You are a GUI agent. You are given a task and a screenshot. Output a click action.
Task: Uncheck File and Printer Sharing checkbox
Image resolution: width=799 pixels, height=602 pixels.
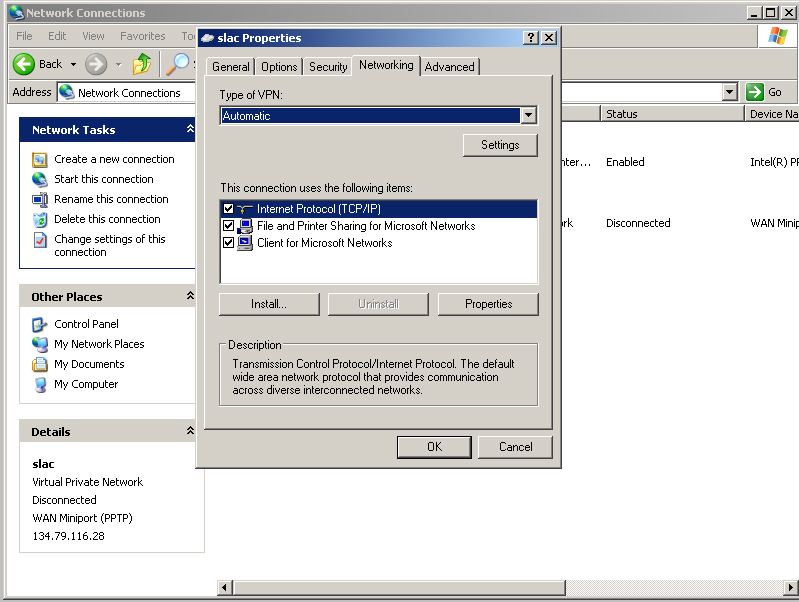click(x=228, y=225)
